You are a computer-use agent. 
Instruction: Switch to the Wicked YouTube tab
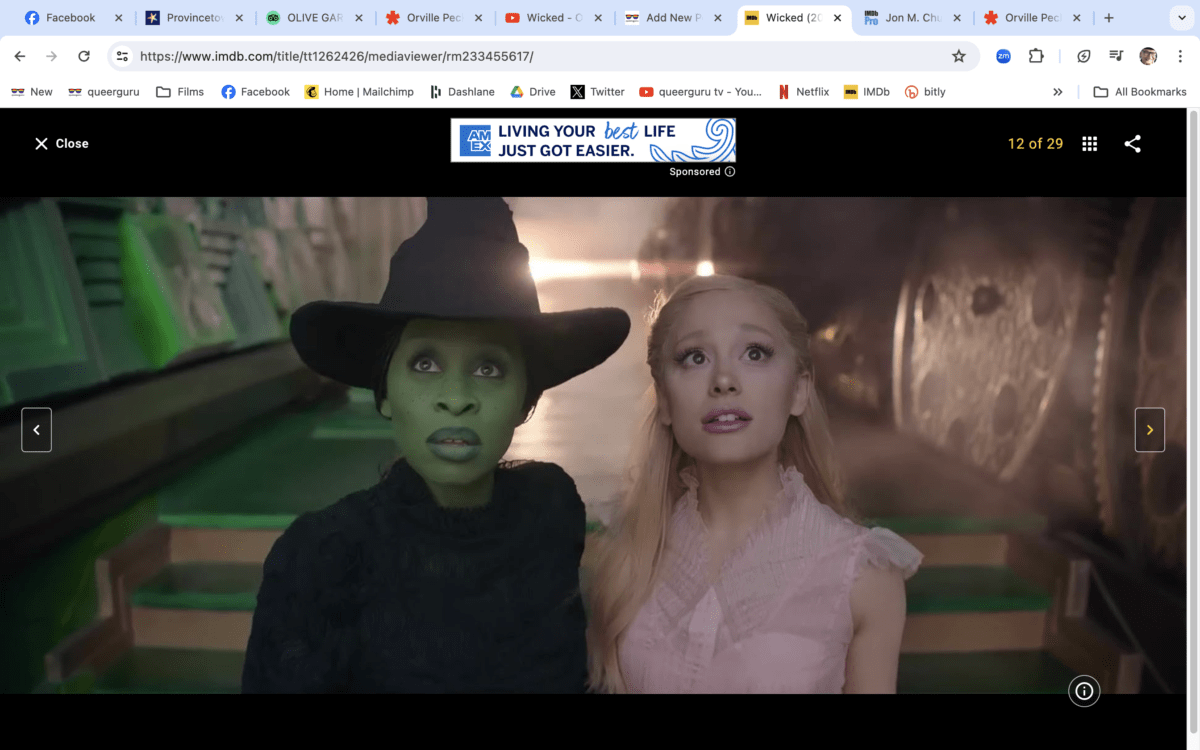click(552, 18)
